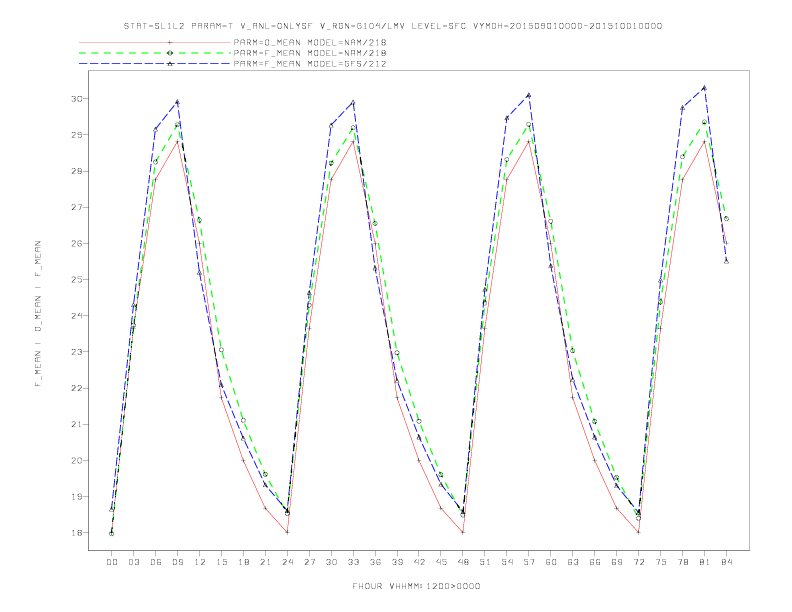Click green NAM circle marker at hour 15
This screenshot has width=792, height=612.
tap(221, 350)
